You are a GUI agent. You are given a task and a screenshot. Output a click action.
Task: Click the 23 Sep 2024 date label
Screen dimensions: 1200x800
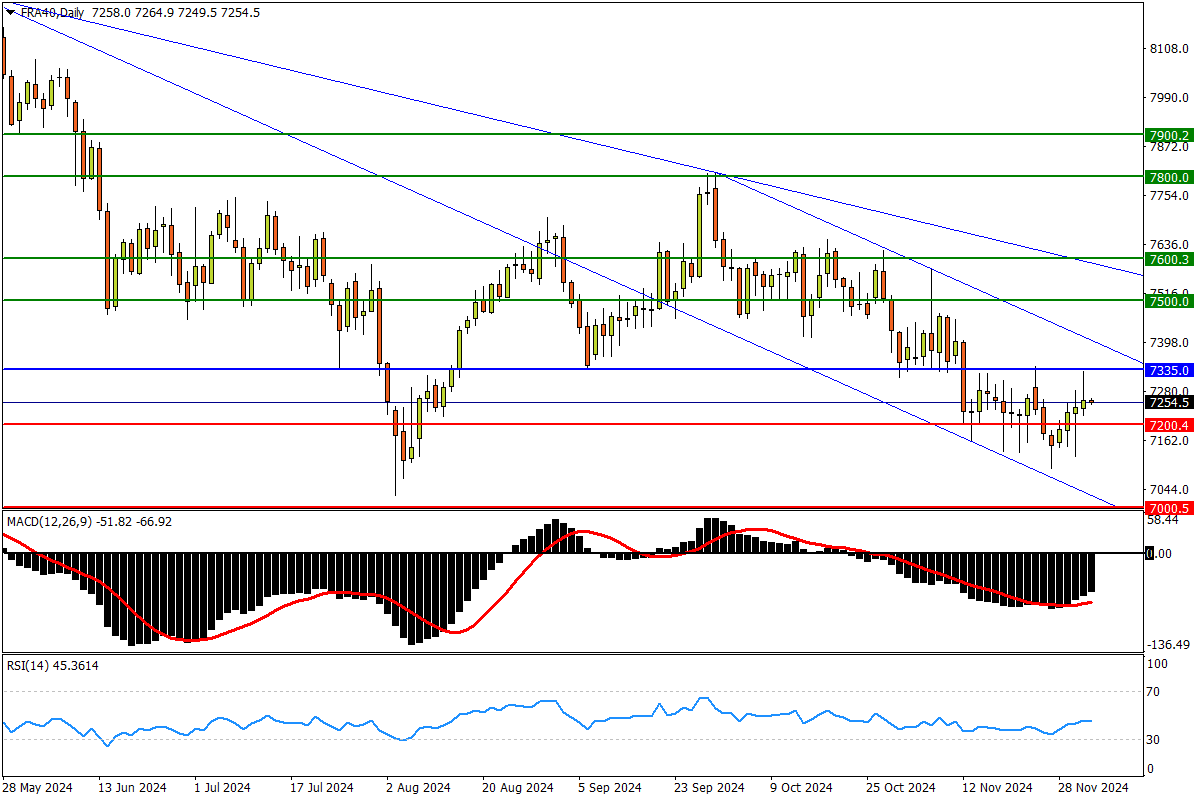709,788
